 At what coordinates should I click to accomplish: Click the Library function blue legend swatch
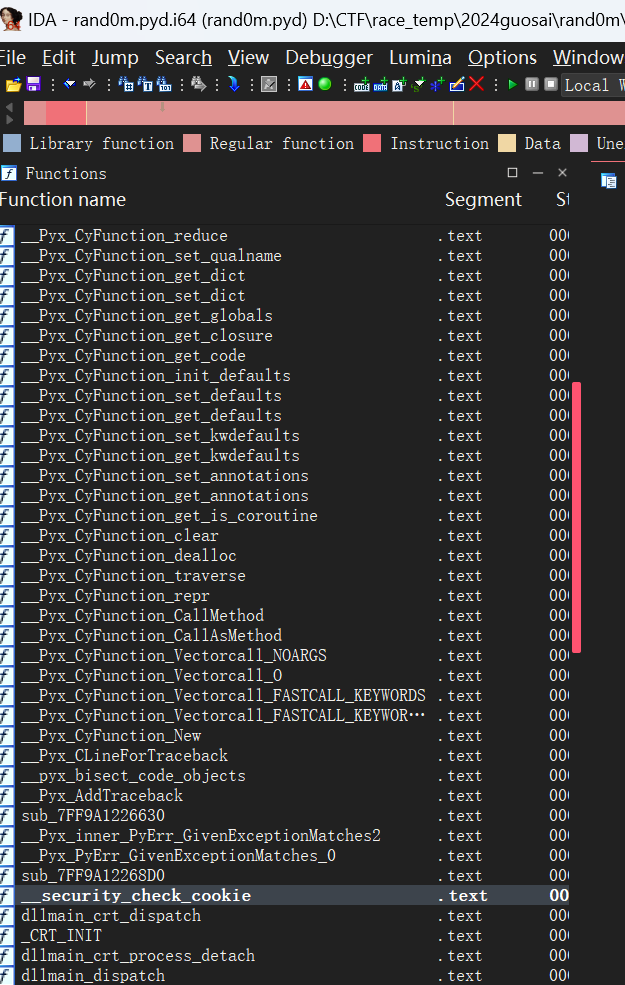click(x=12, y=144)
